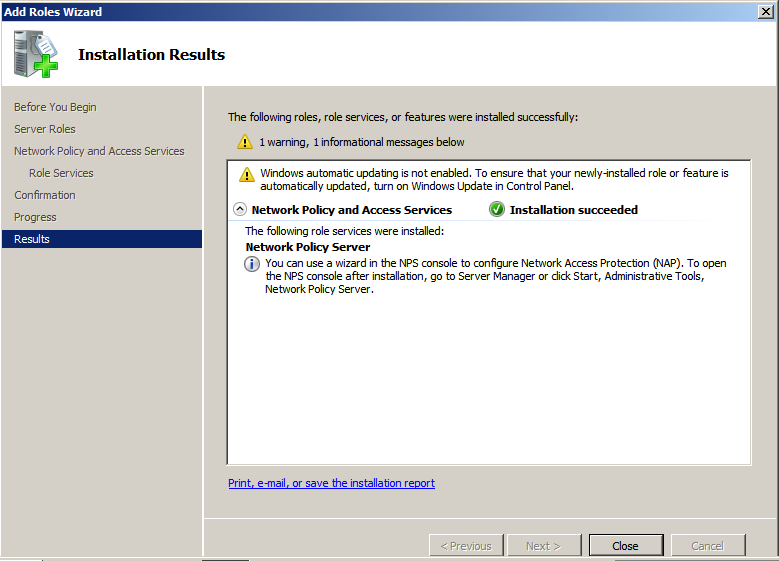Screen dimensions: 779x561
Task: Click the Installation Results heading
Action: [x=152, y=54]
